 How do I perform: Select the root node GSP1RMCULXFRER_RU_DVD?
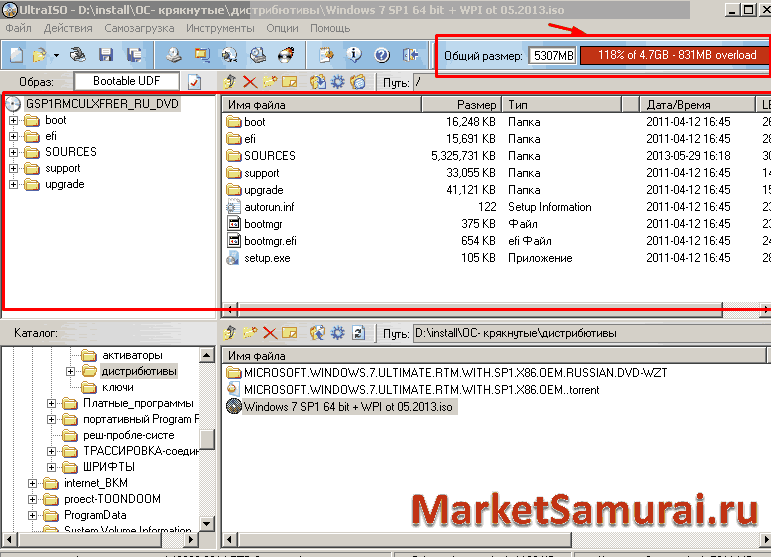click(102, 104)
